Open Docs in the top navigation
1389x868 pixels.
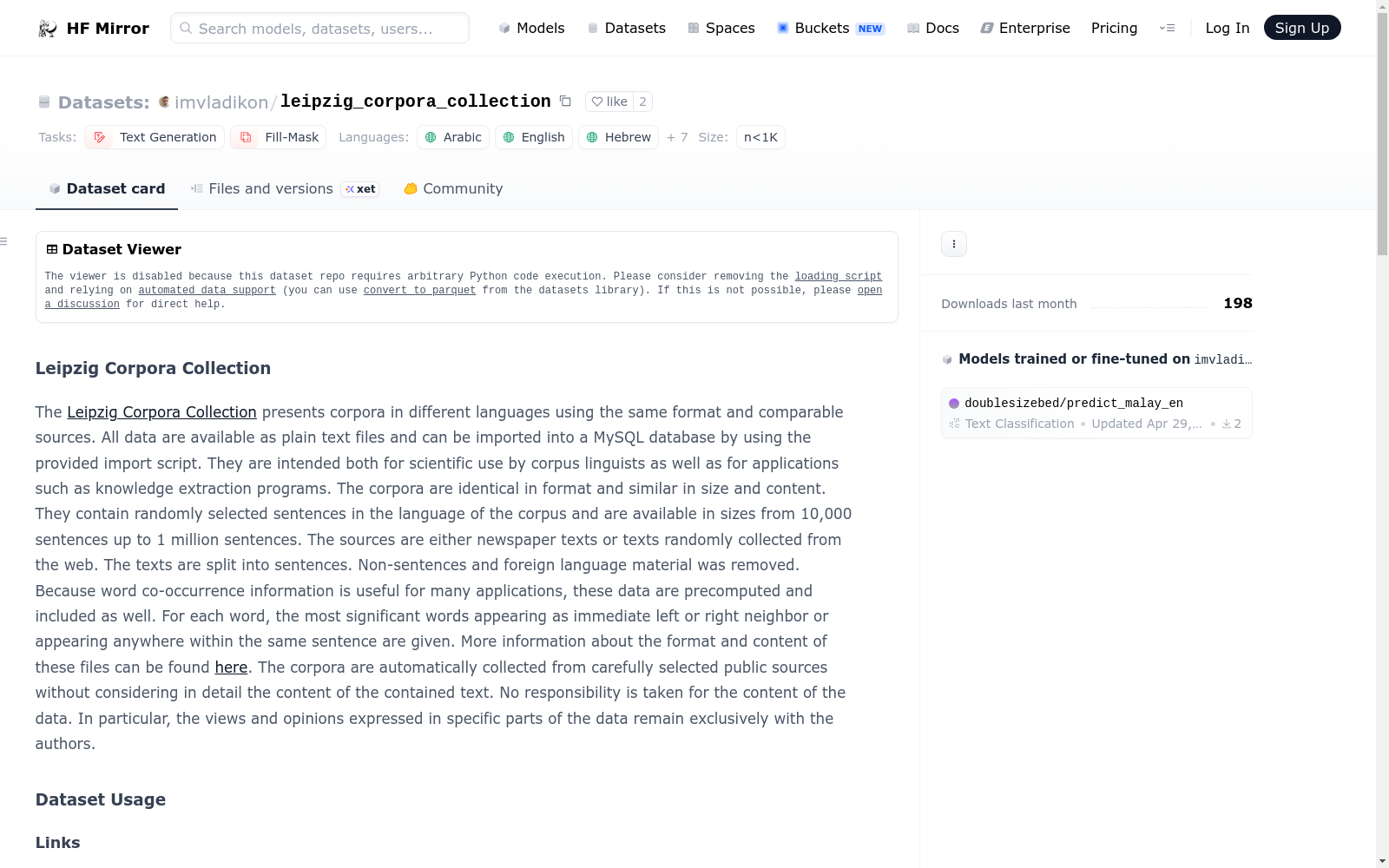(933, 29)
